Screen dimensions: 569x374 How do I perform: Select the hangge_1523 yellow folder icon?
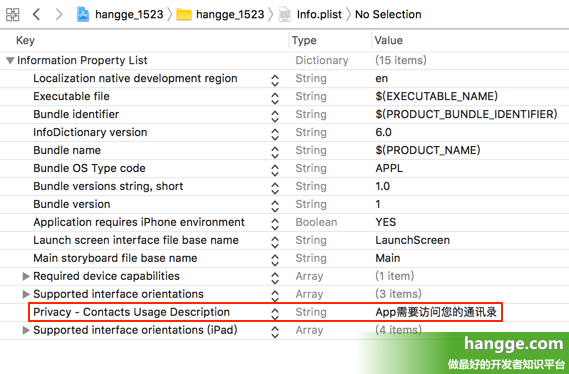pyautogui.click(x=184, y=15)
